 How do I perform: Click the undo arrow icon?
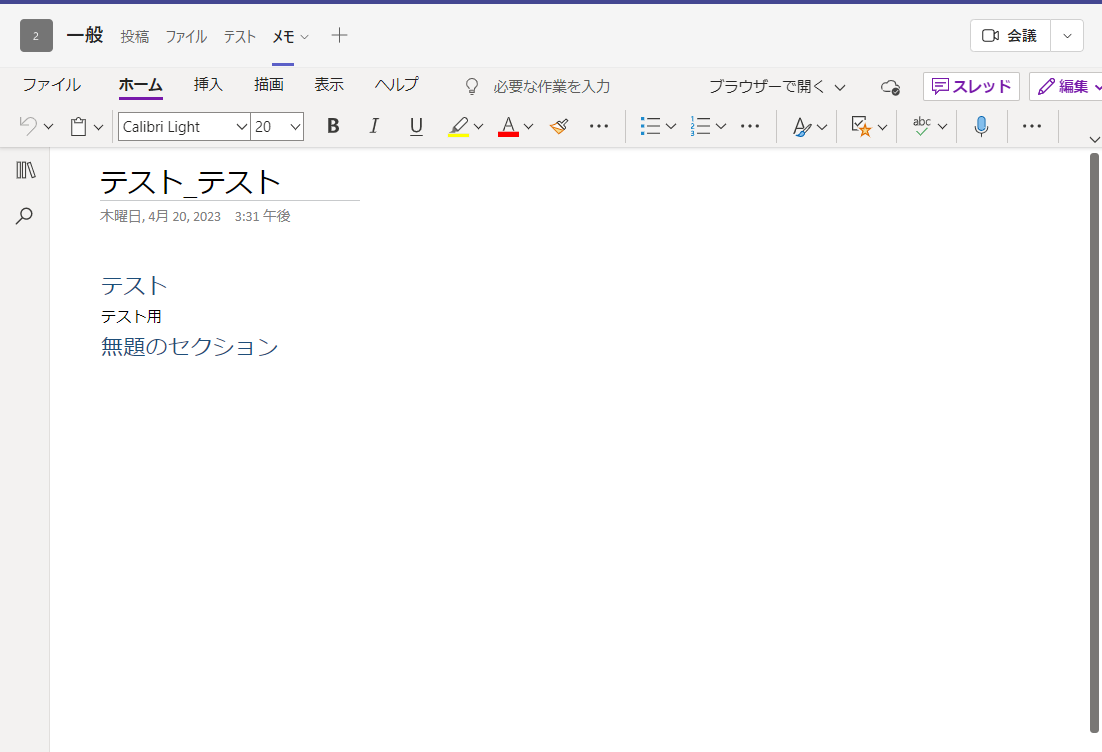[x=28, y=126]
